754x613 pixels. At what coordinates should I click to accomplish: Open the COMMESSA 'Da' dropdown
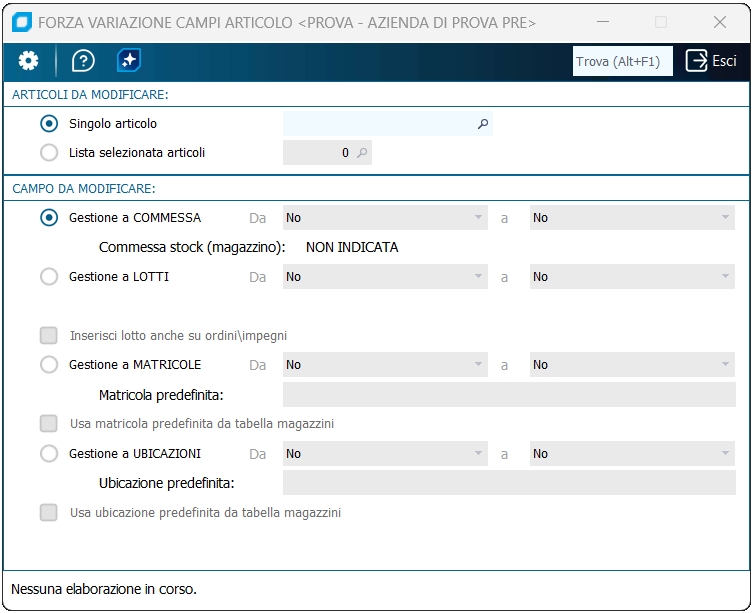[x=385, y=217]
